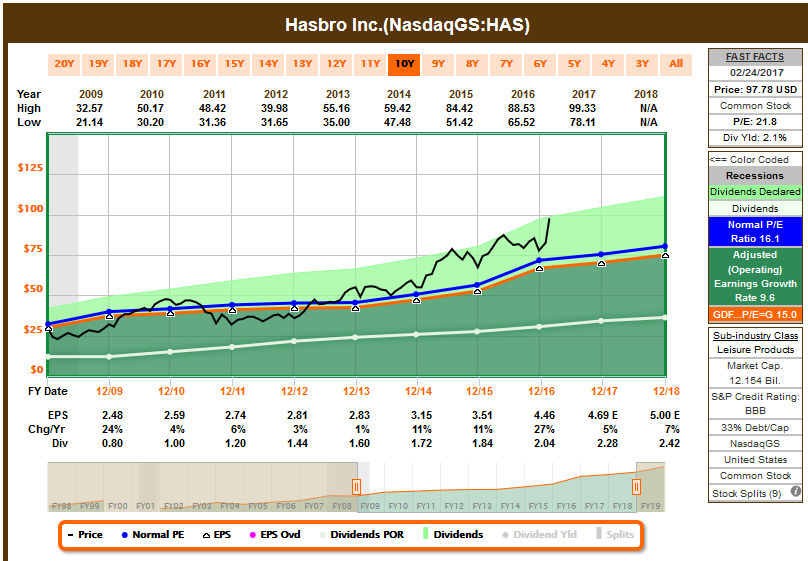Image resolution: width=808 pixels, height=561 pixels.
Task: Click the Sub-industry Class link
Action: coord(755,335)
